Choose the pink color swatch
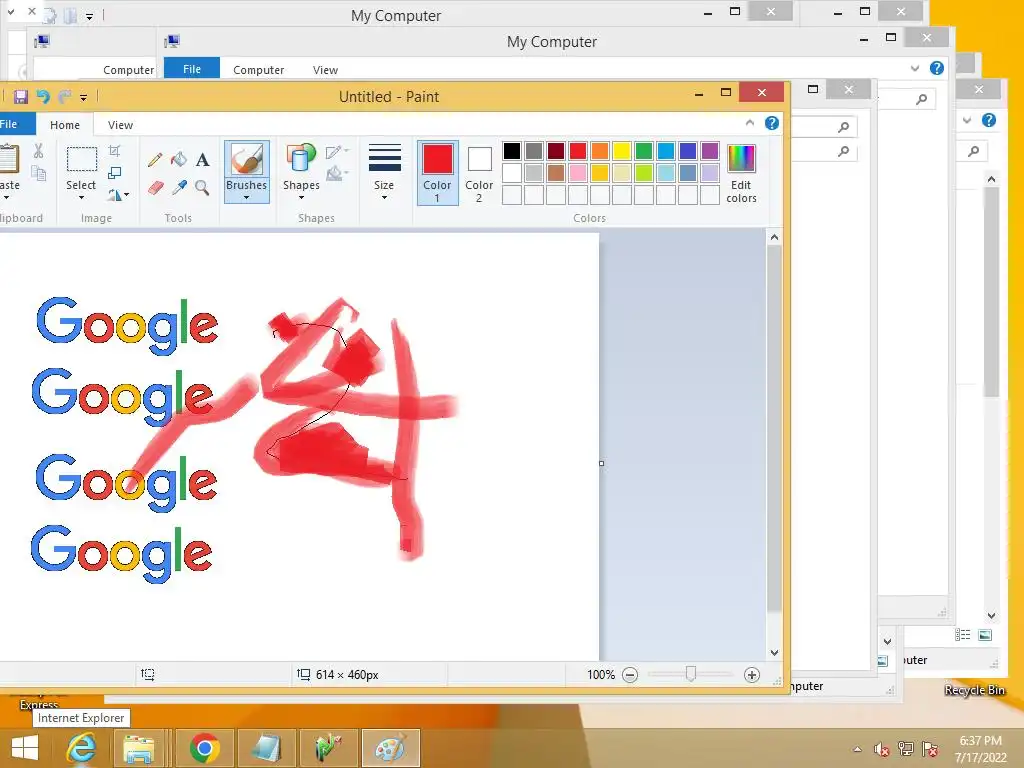1024x768 pixels. point(578,173)
